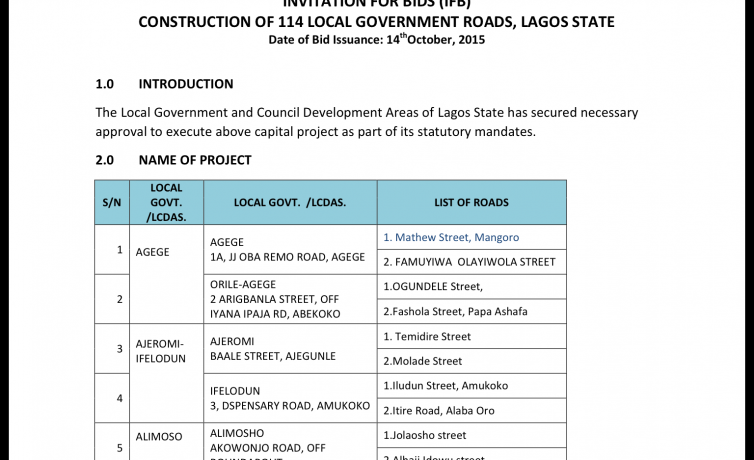This screenshot has height=460, width=754.
Task: Click the 'ORILE-AGEGE' LCDA name
Action: pyautogui.click(x=243, y=285)
